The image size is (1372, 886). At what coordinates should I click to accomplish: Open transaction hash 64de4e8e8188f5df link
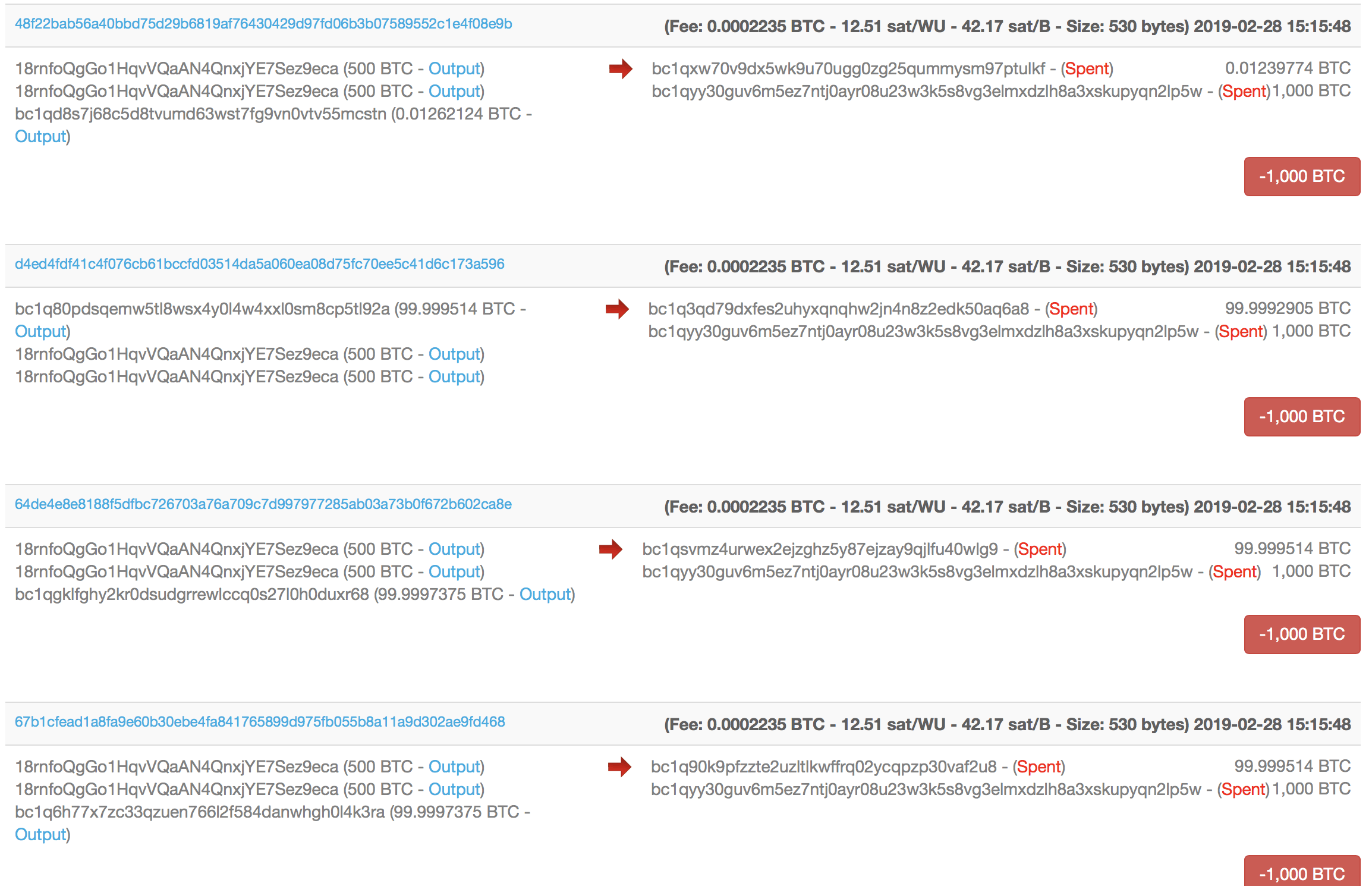tap(263, 504)
